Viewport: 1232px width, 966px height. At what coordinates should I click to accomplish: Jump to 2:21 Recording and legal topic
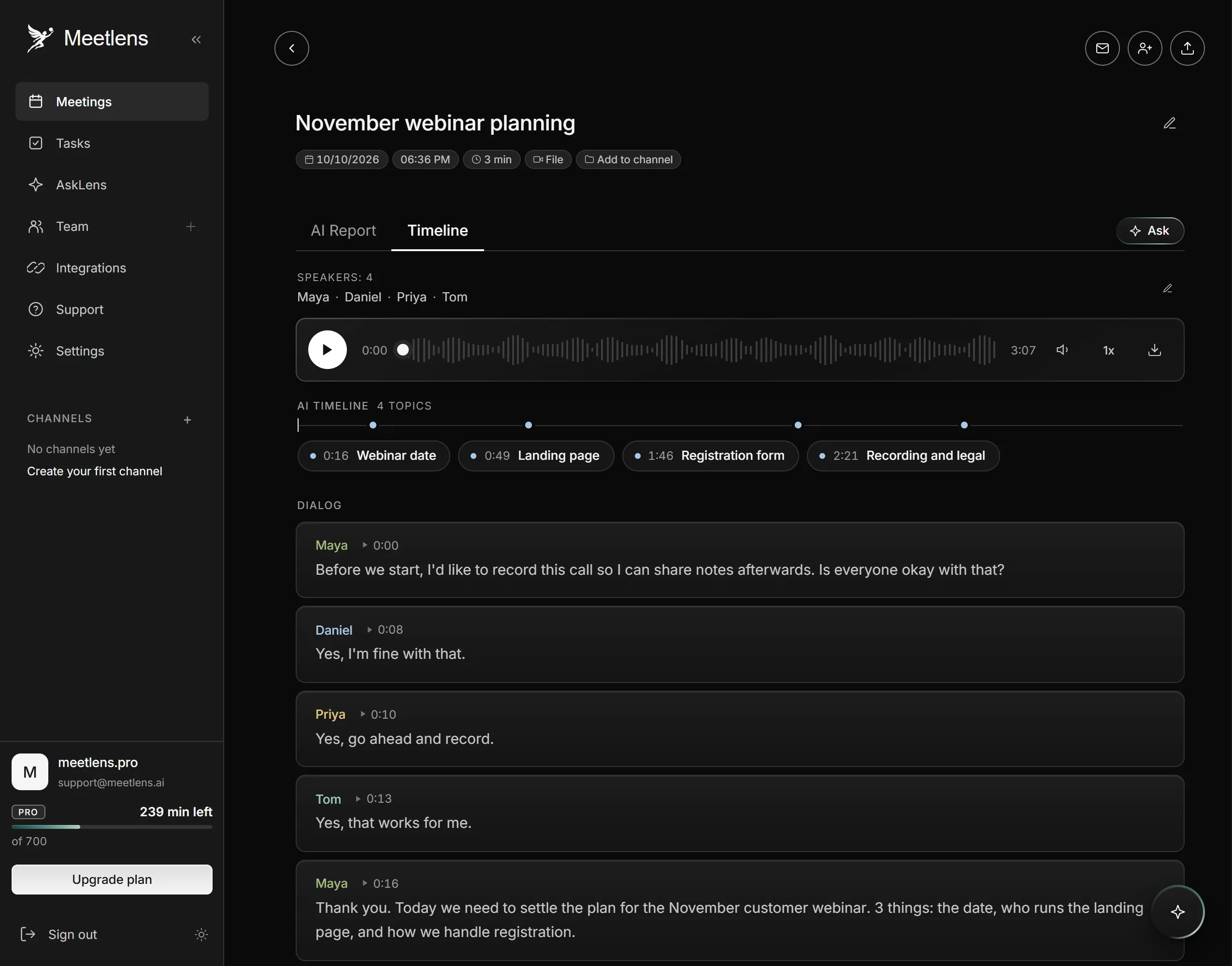(903, 456)
